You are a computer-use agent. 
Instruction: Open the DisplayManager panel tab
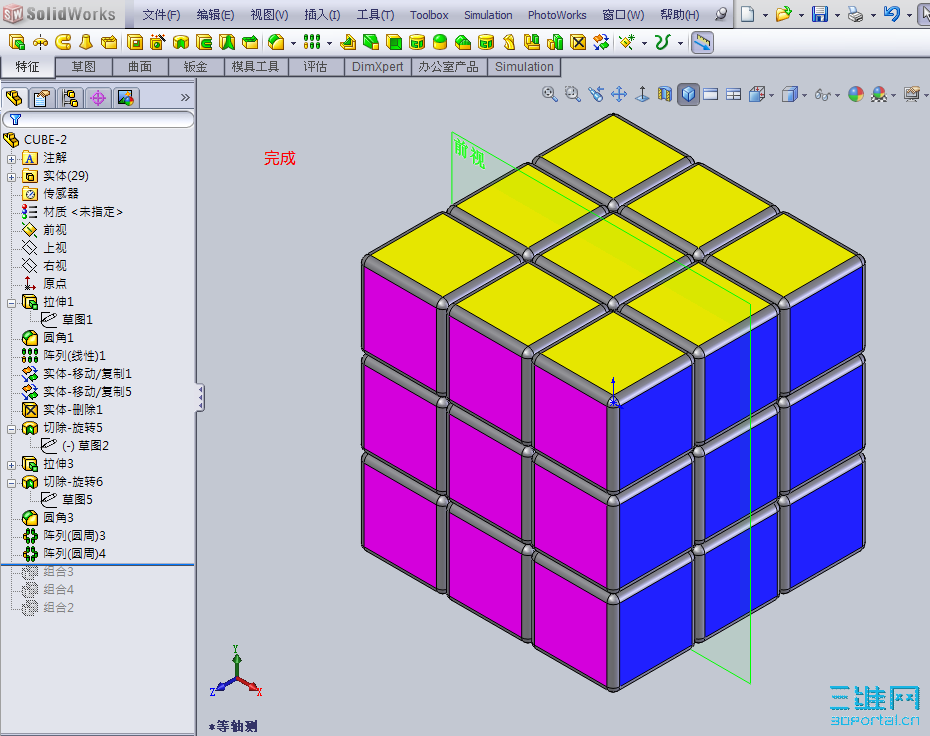pos(126,98)
